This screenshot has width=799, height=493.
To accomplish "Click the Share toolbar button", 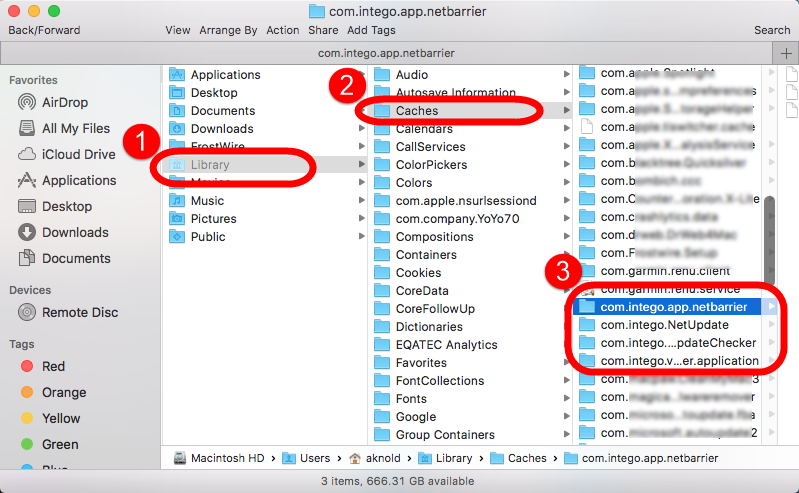I will pos(324,30).
